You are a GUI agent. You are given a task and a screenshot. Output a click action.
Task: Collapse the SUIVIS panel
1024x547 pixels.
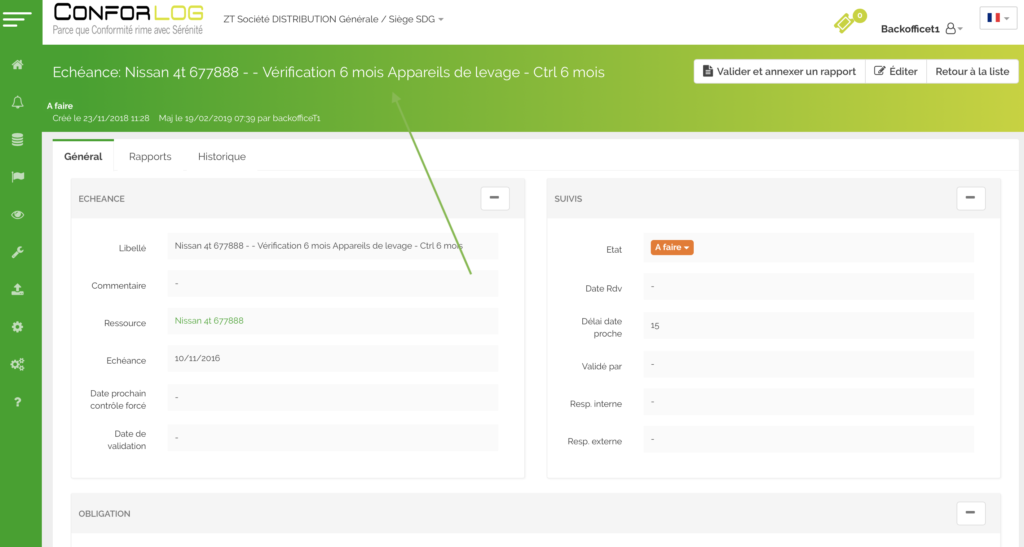tap(970, 198)
